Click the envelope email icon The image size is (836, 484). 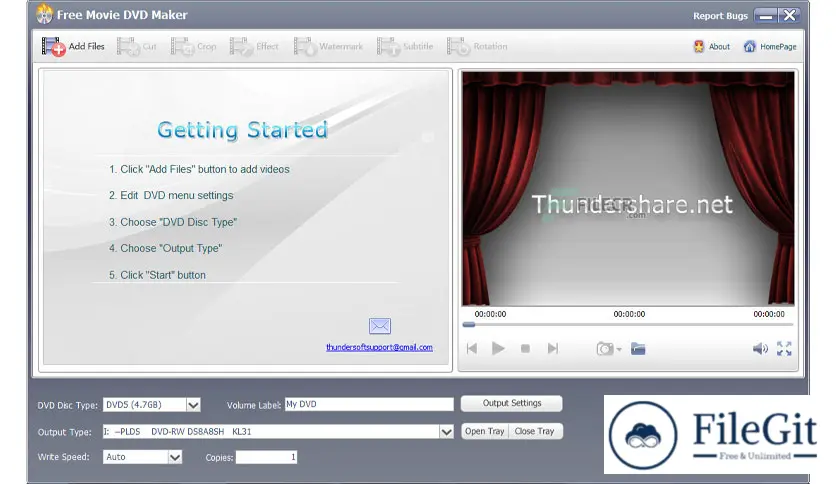pos(380,326)
